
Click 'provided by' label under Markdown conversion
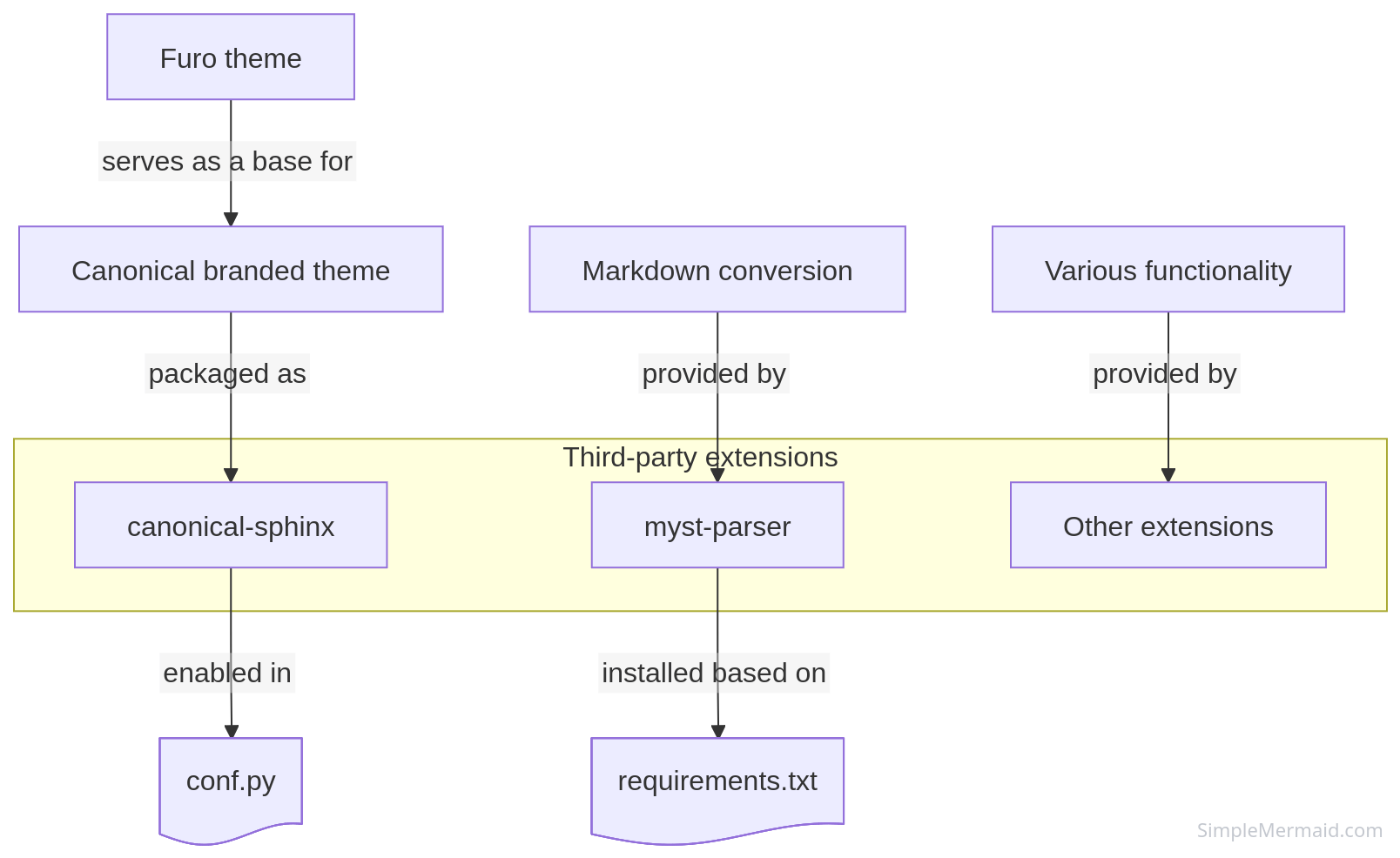714,373
